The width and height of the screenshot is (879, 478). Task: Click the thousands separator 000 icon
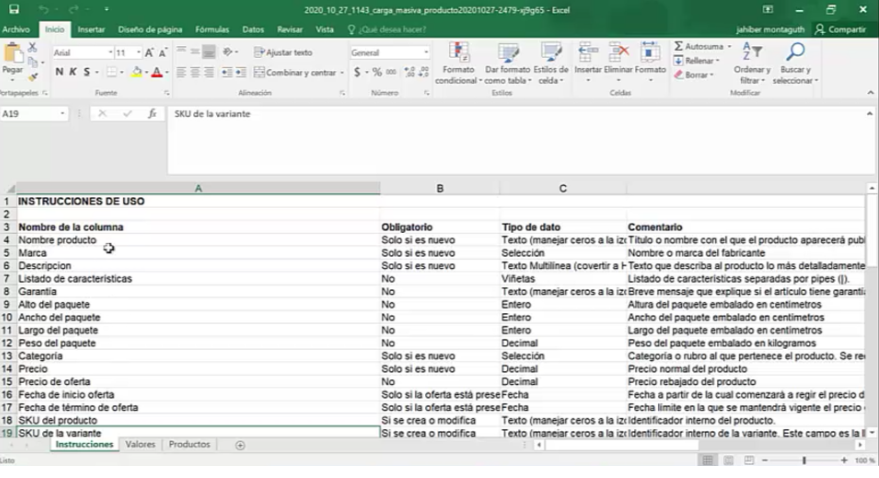coord(391,72)
